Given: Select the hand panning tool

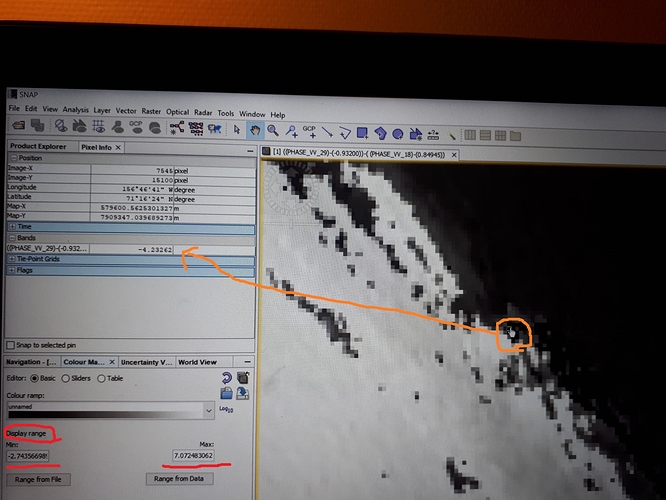Looking at the screenshot, I should coord(255,130).
